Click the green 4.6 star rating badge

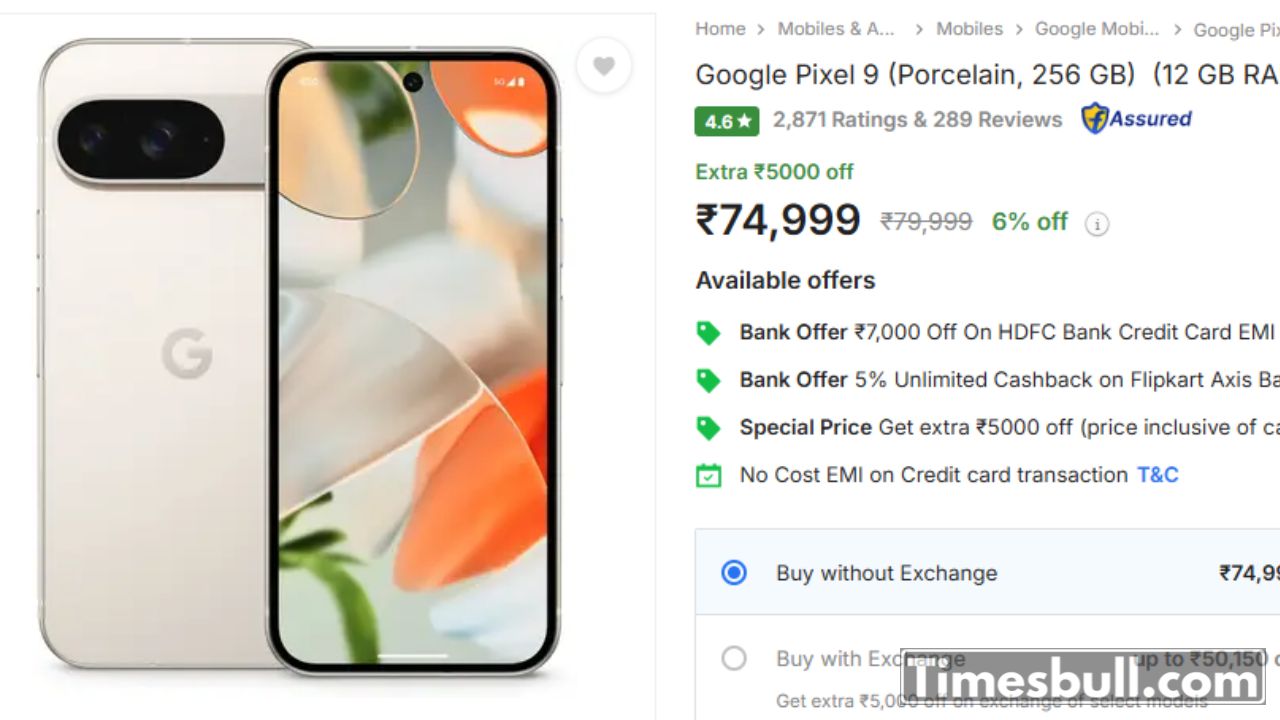(x=727, y=121)
